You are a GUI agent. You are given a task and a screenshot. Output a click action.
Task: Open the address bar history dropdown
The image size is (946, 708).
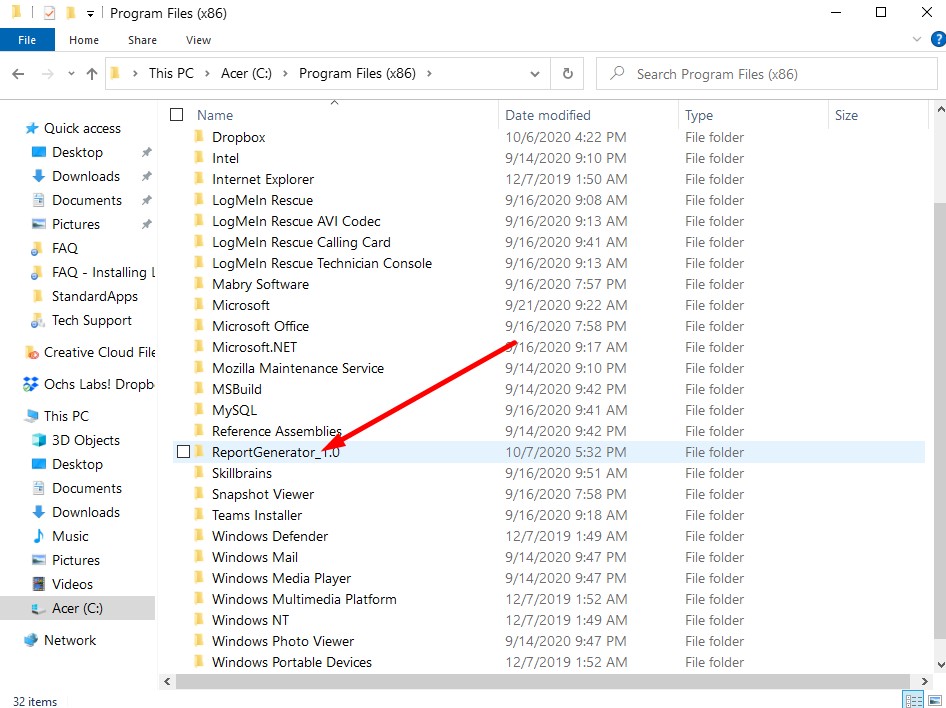[535, 74]
